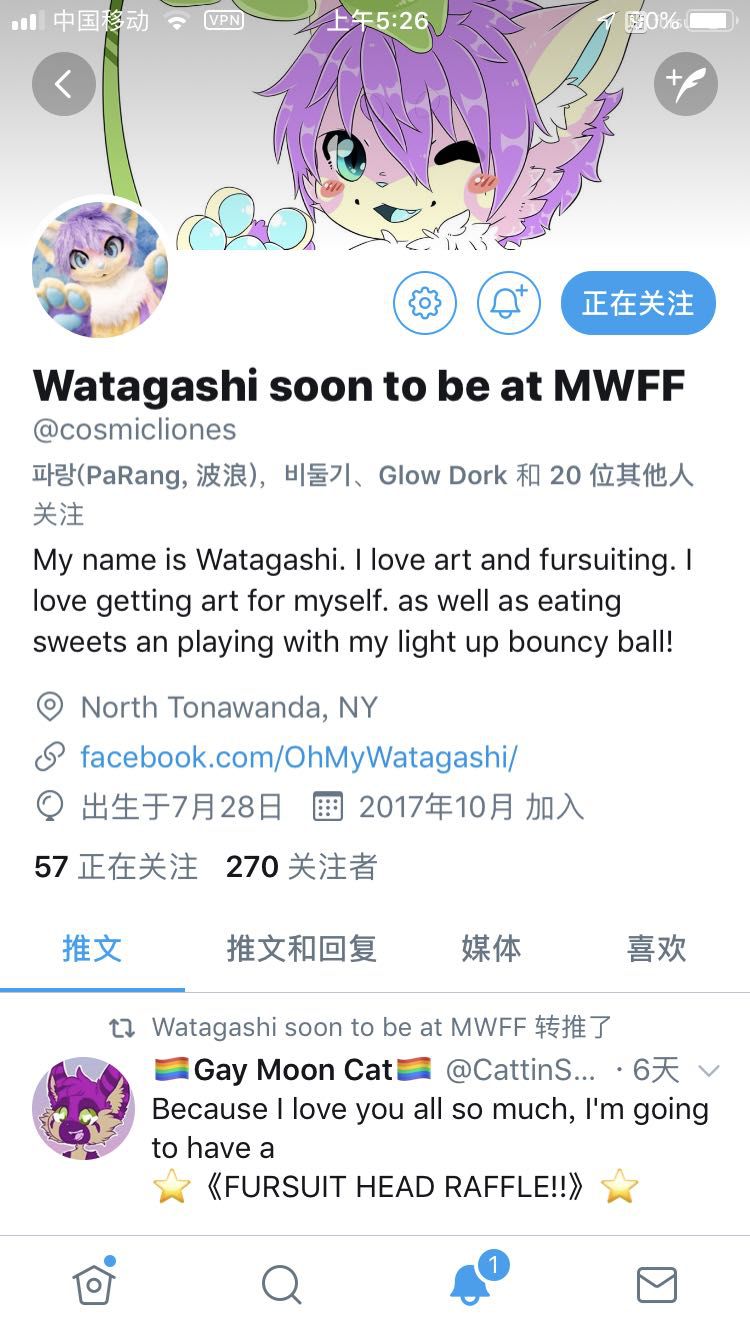
Task: Open the profile settings gear icon
Action: click(x=425, y=303)
